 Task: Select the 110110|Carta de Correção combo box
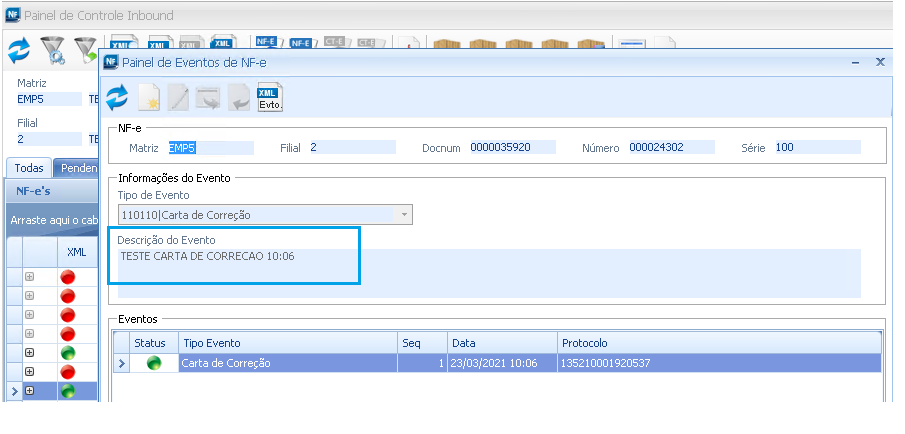265,215
